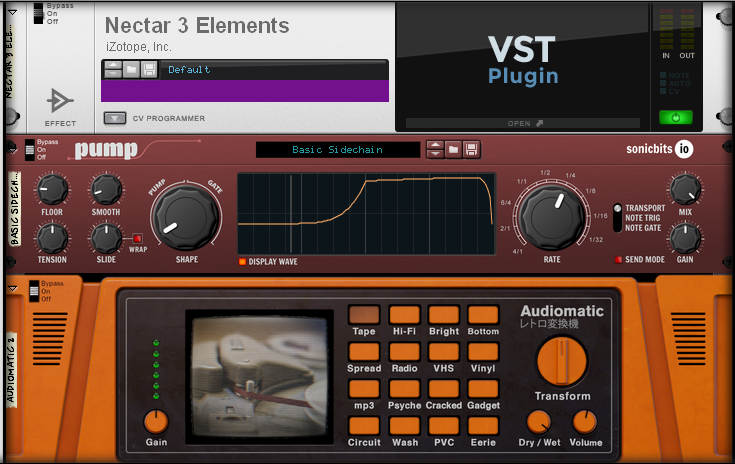Switch the TRANSPORT/NOTE TRIG/NOTE GATE selector

coord(618,217)
